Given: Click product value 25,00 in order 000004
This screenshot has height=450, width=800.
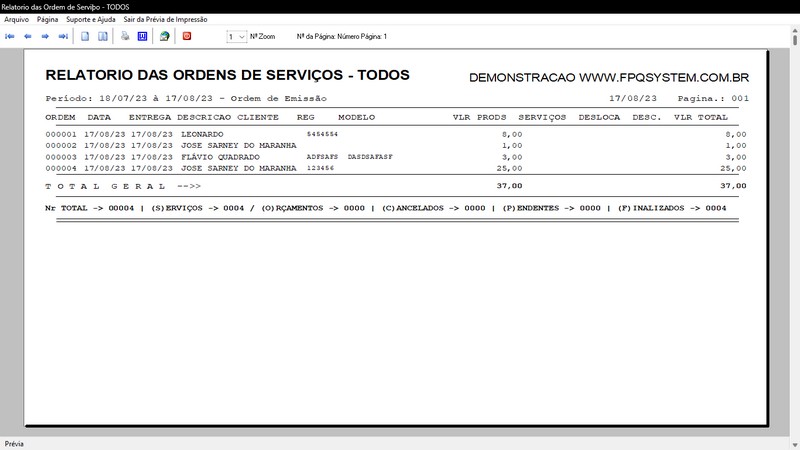Looking at the screenshot, I should 509,168.
